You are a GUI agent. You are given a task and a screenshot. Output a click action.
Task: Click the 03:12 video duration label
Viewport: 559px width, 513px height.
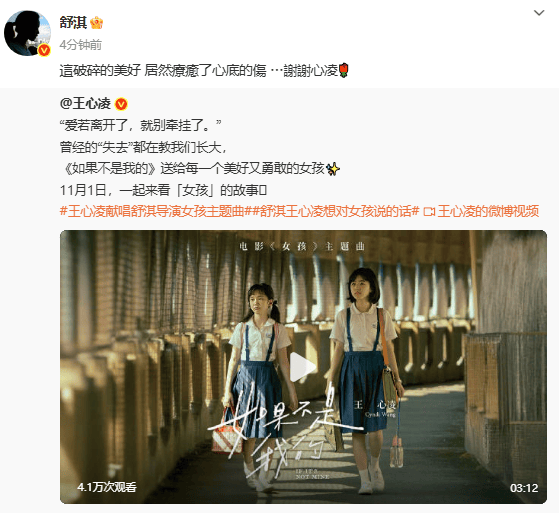(x=524, y=488)
